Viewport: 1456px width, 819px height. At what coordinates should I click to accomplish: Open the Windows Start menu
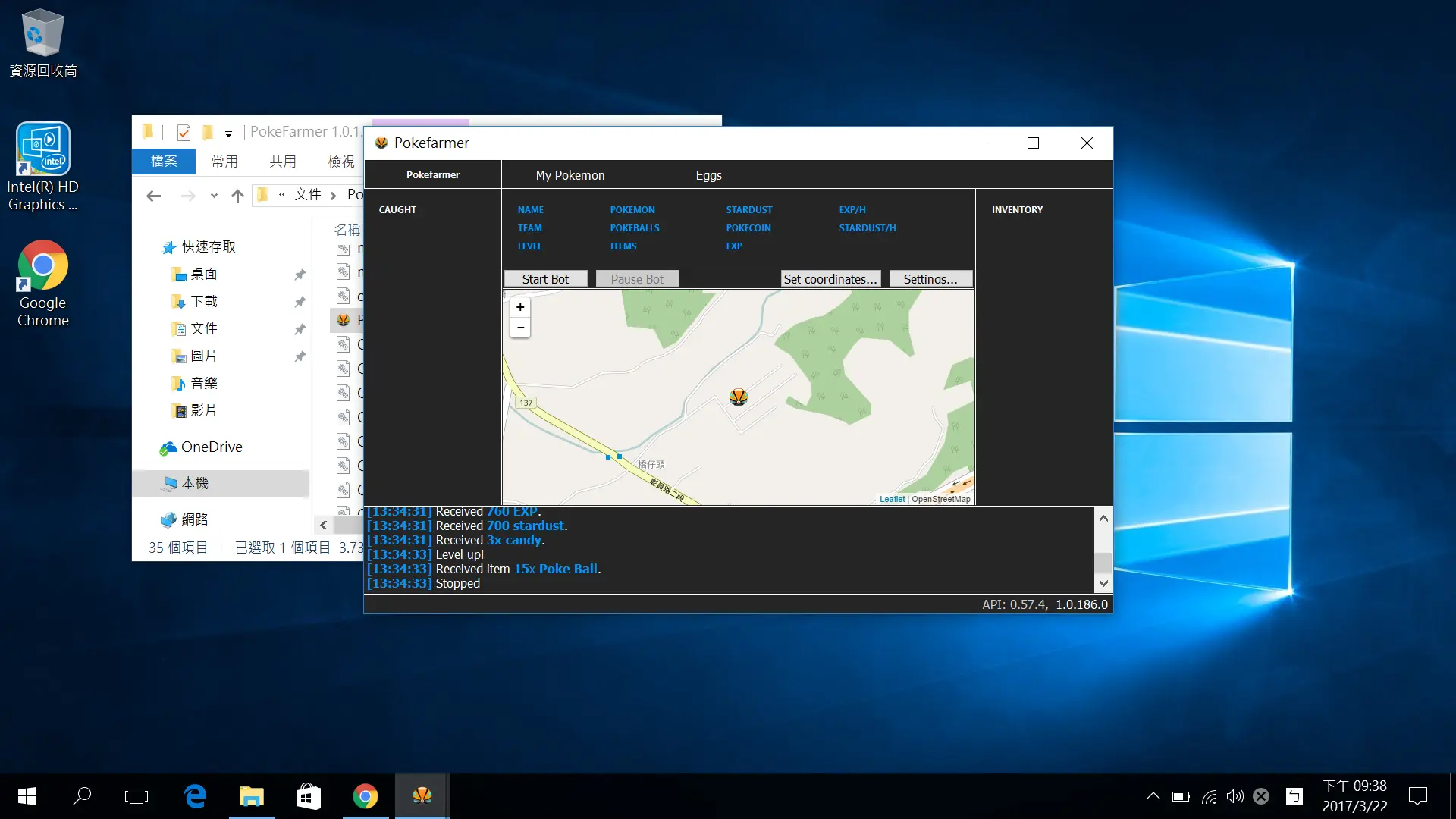coord(27,796)
